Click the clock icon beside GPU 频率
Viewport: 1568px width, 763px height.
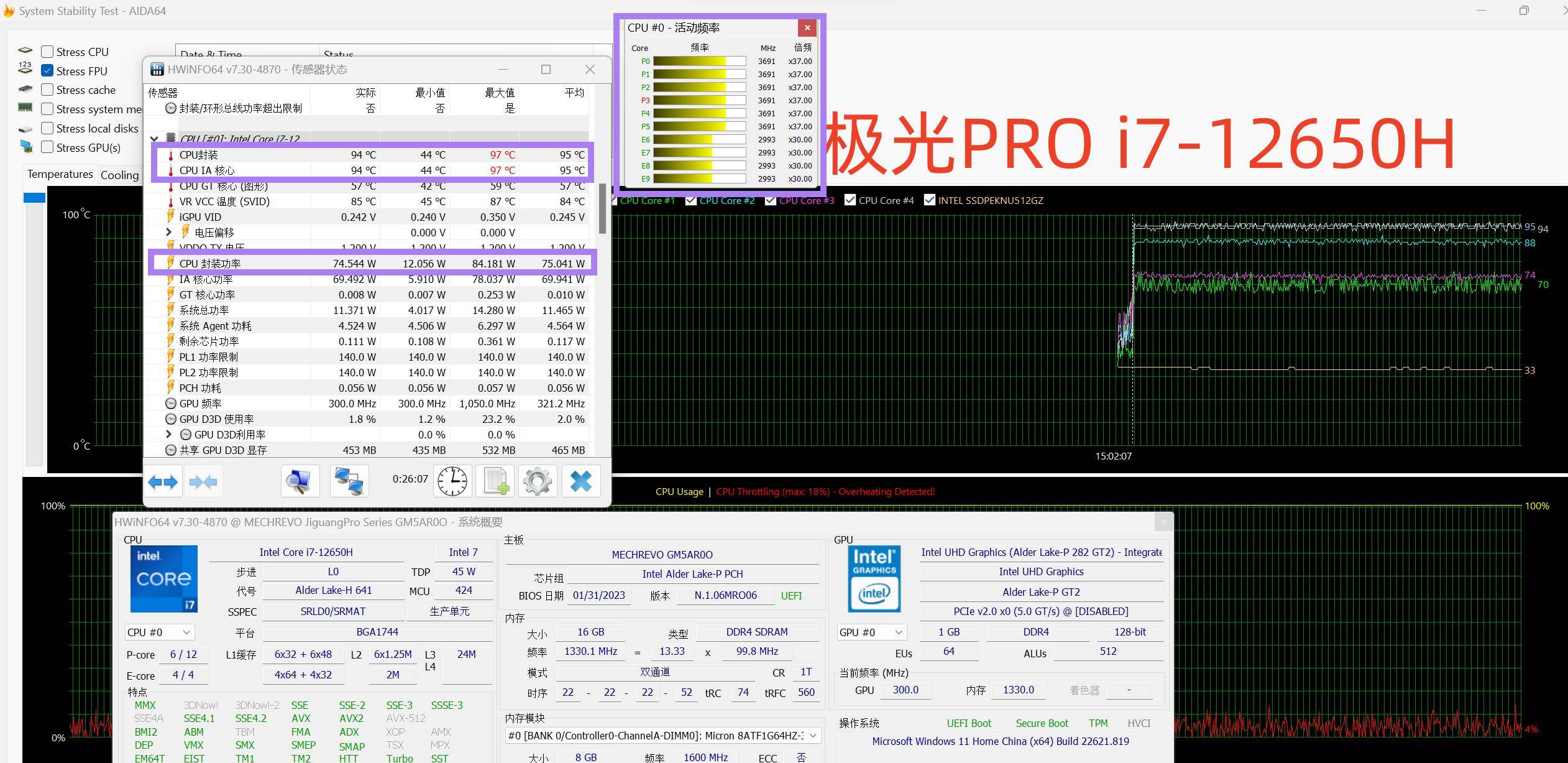170,403
